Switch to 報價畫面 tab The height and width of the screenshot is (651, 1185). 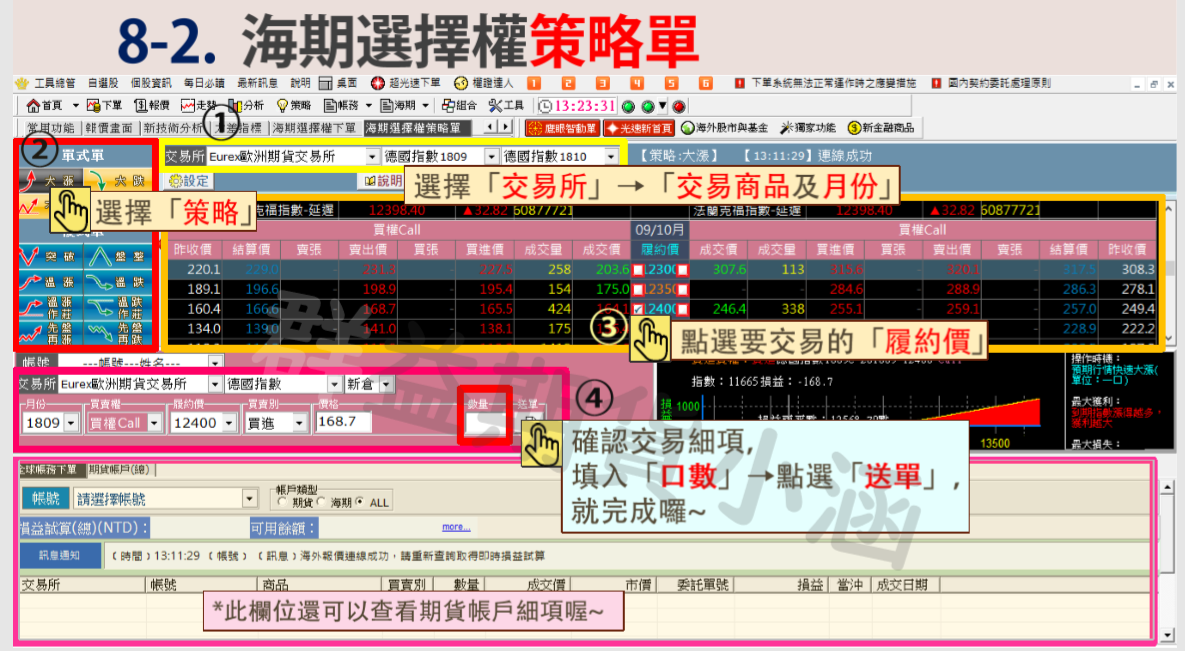(x=110, y=128)
